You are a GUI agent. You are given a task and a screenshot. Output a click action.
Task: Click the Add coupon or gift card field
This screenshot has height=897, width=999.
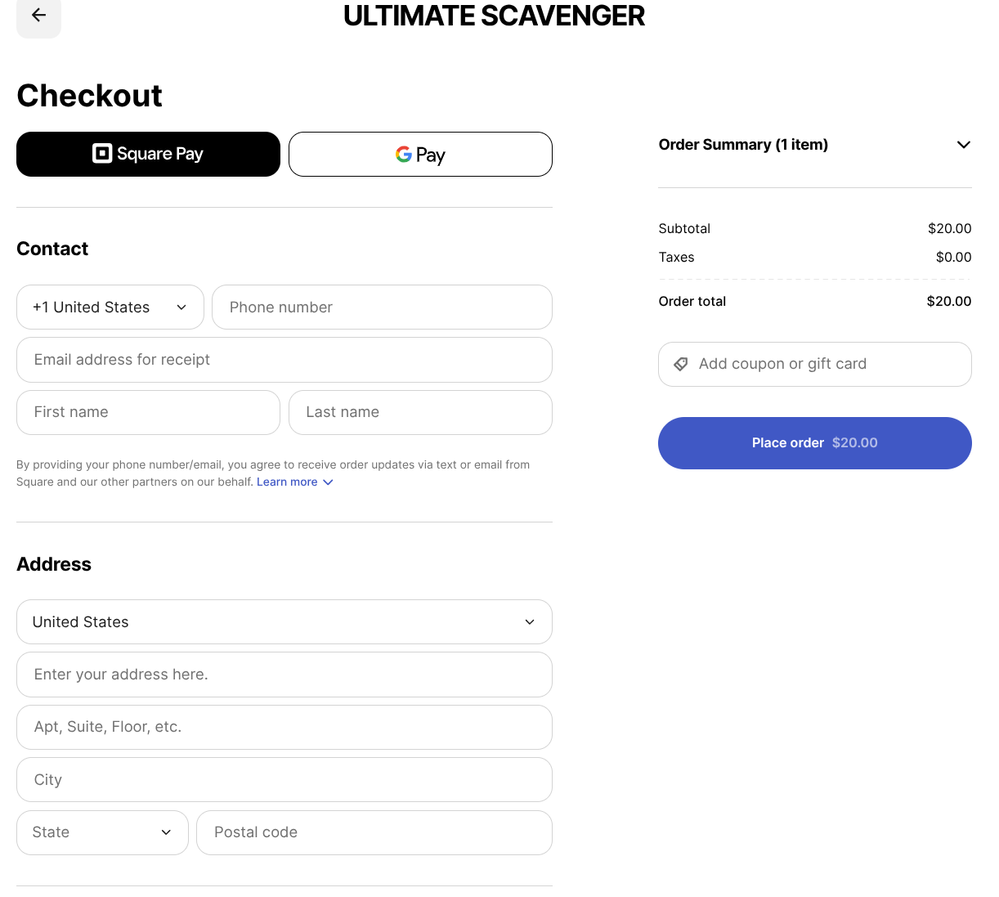click(x=828, y=364)
